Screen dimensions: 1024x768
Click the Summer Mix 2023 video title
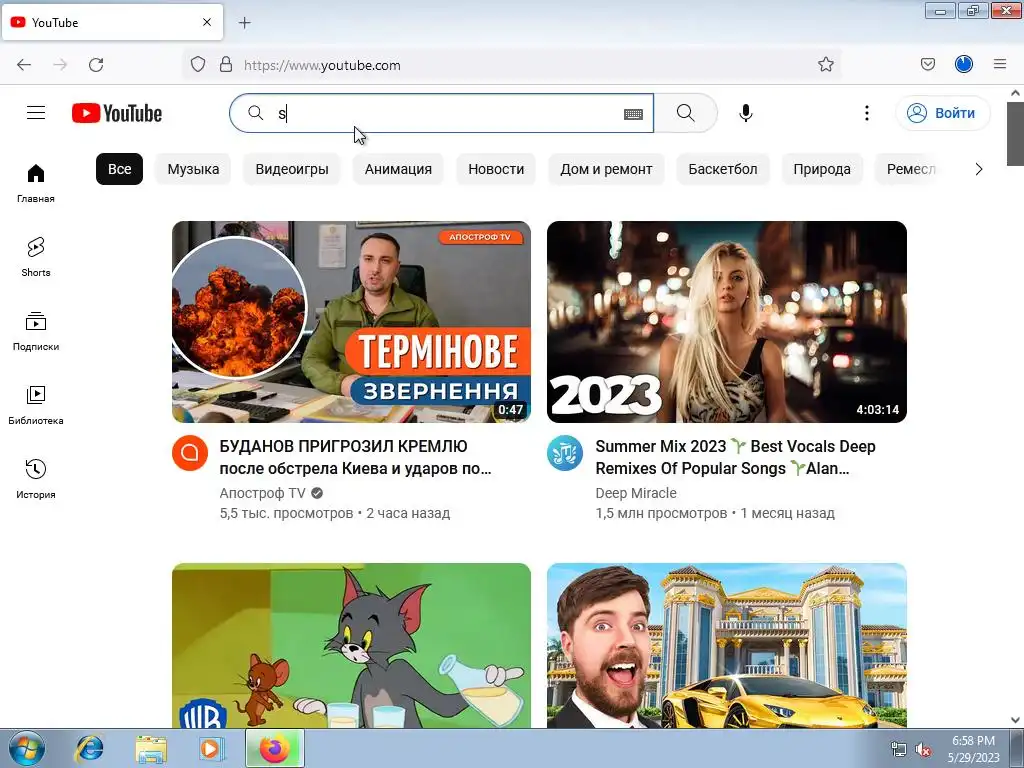click(x=735, y=457)
